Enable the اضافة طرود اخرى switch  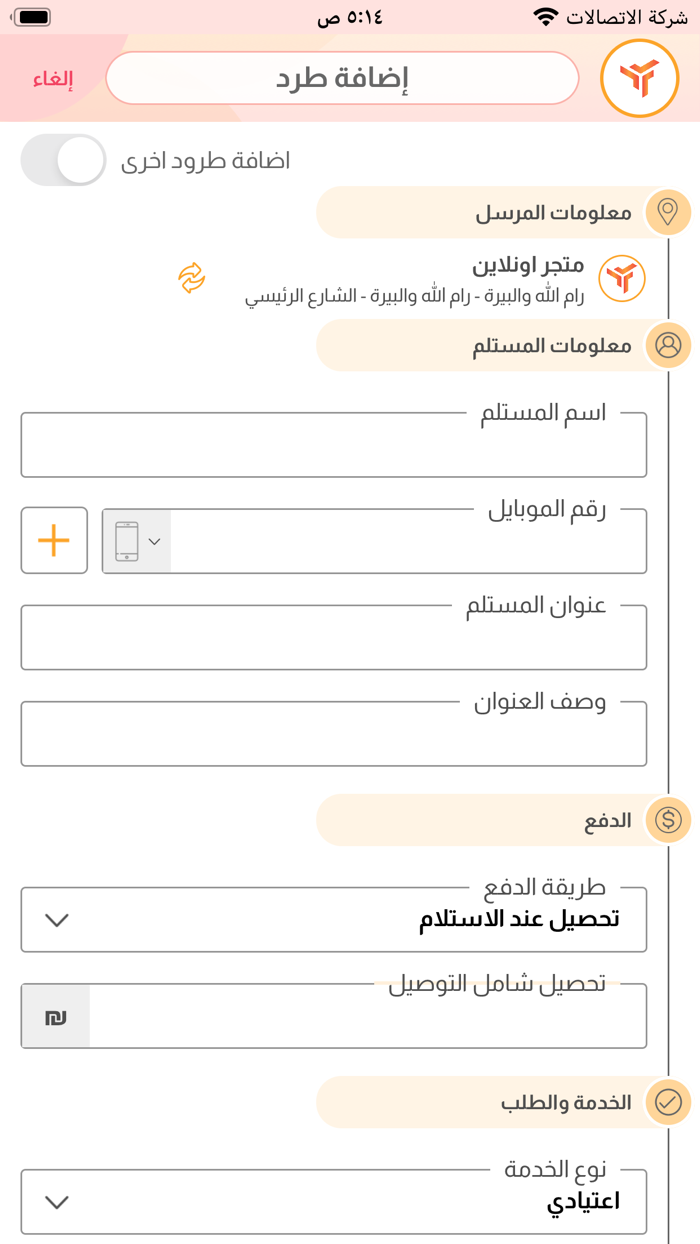64,160
